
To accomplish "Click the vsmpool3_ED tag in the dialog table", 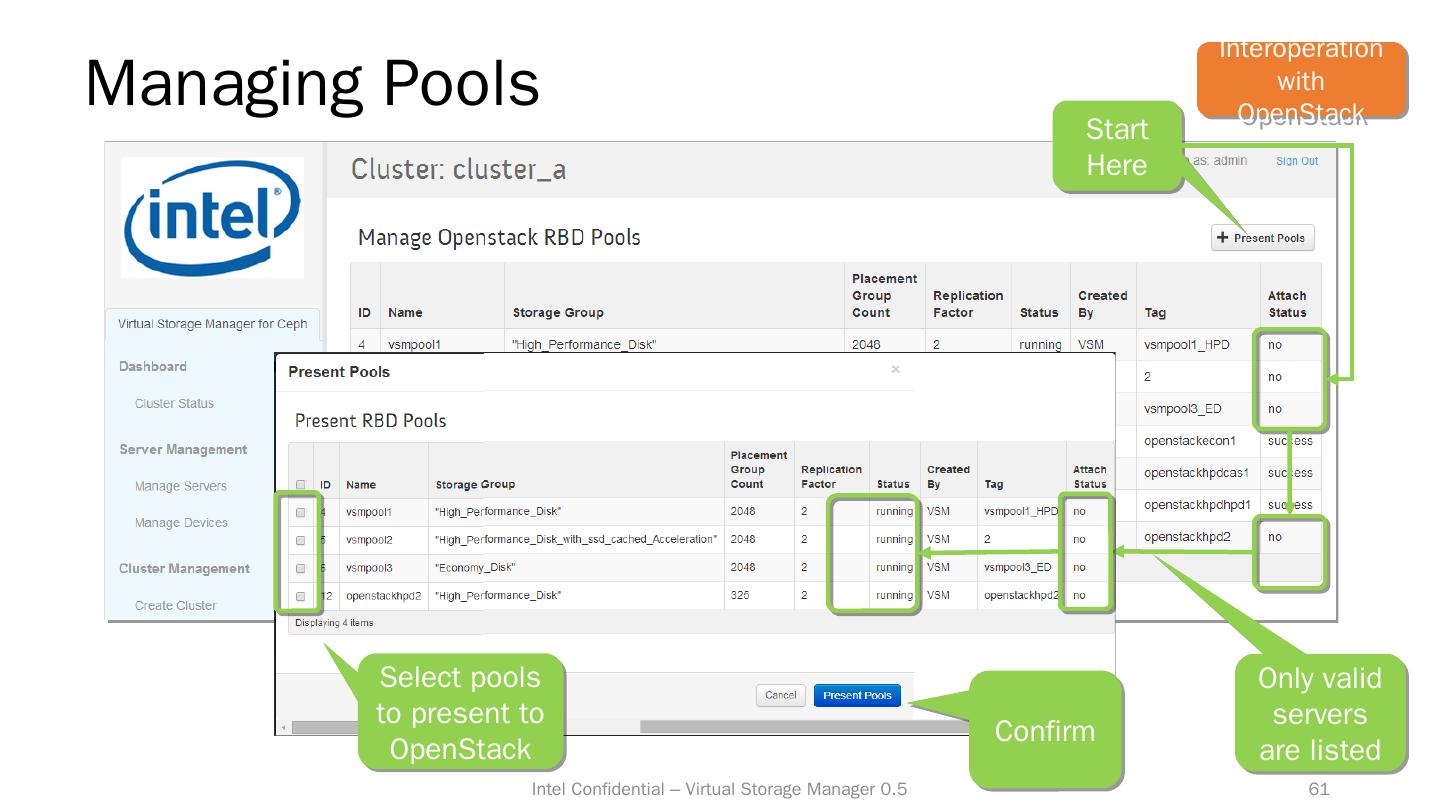I will pos(1018,568).
